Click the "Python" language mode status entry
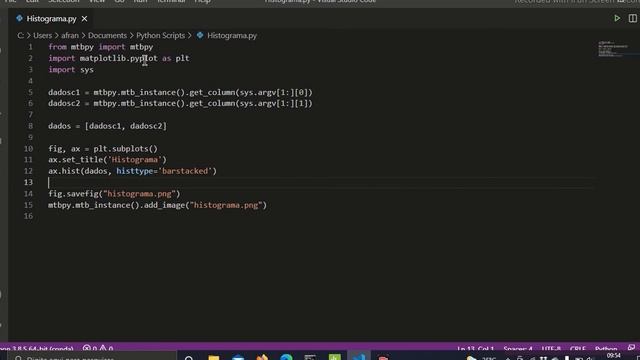The width and height of the screenshot is (640, 360). pyautogui.click(x=606, y=349)
